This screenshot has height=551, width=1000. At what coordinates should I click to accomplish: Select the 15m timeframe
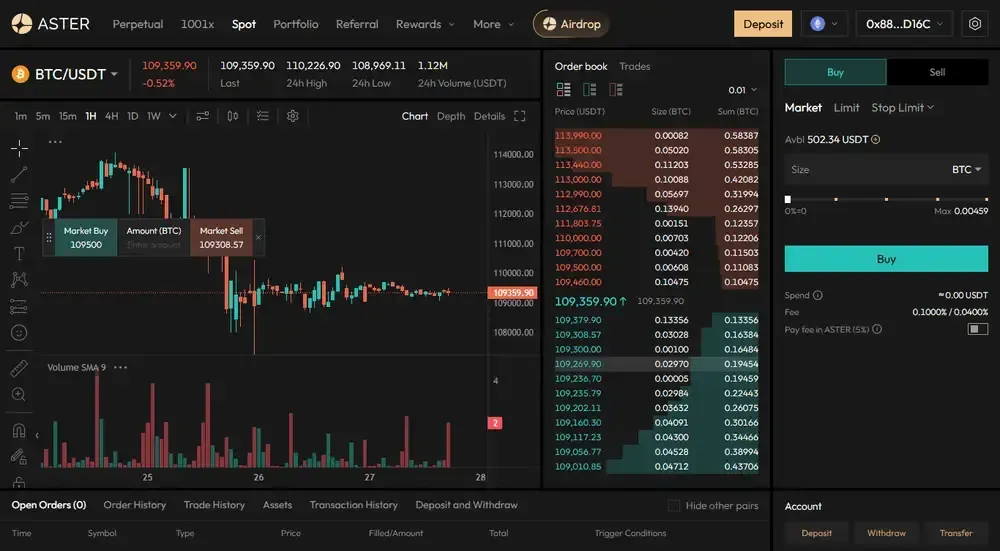[68, 116]
